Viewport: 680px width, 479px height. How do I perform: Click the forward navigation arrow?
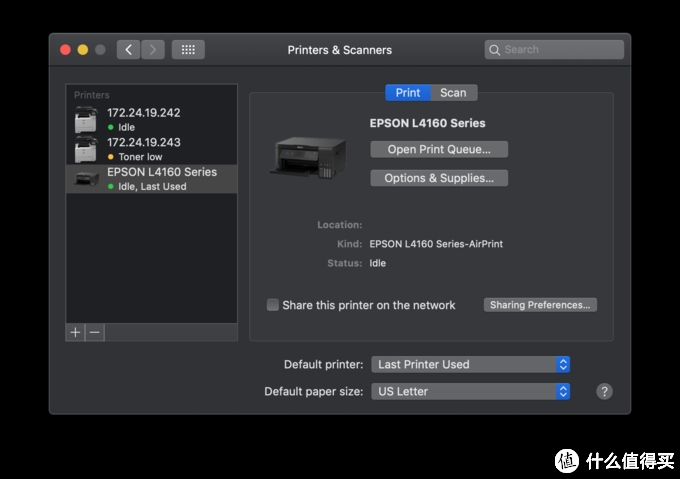point(153,49)
